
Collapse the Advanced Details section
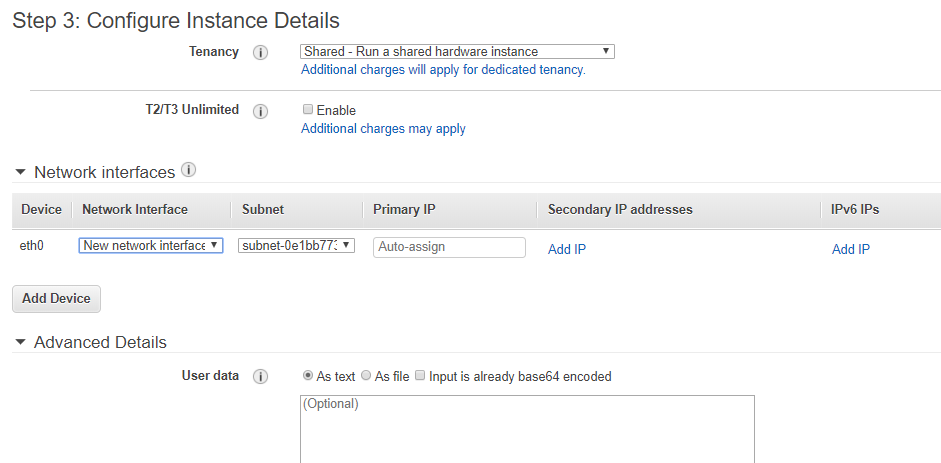(20, 343)
